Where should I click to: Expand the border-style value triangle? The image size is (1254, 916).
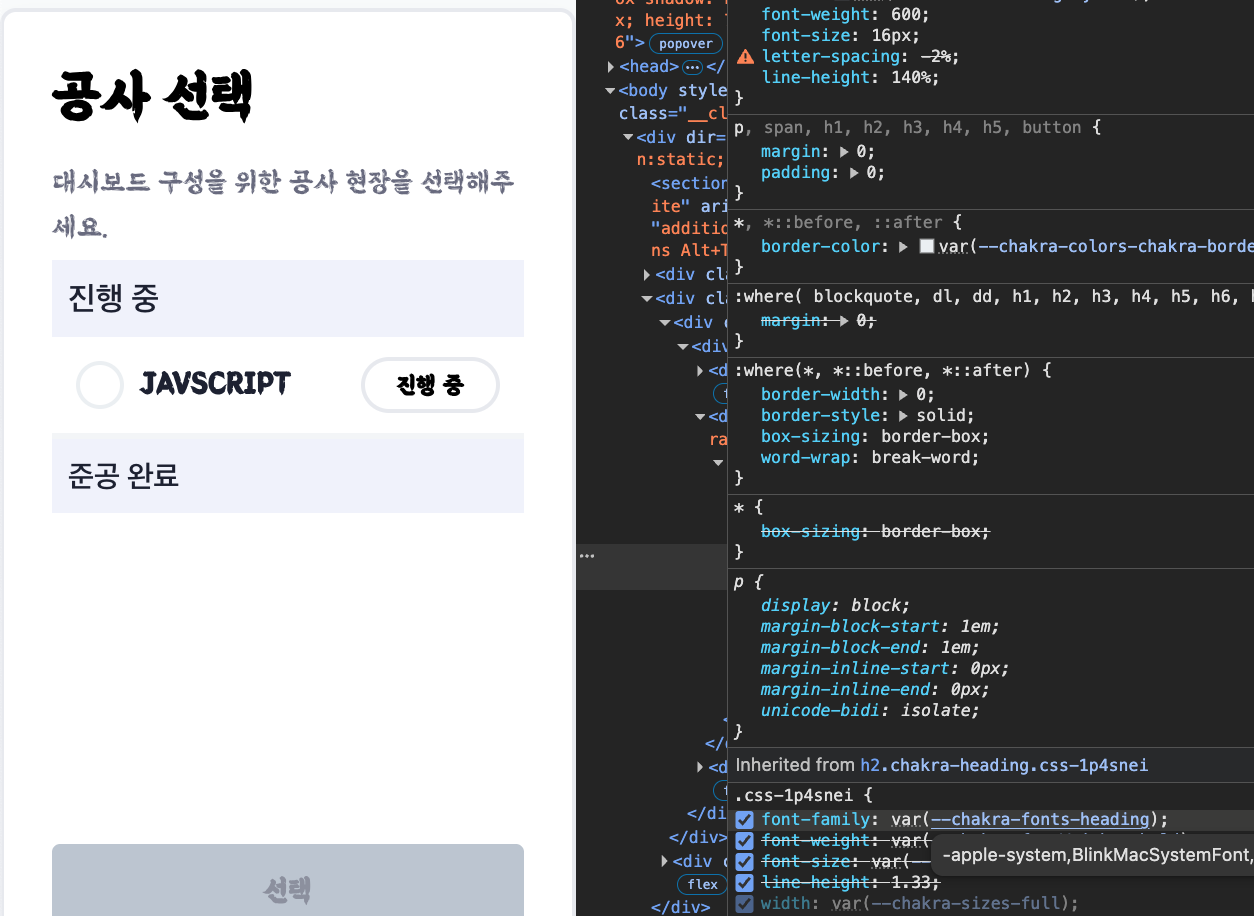tap(904, 416)
